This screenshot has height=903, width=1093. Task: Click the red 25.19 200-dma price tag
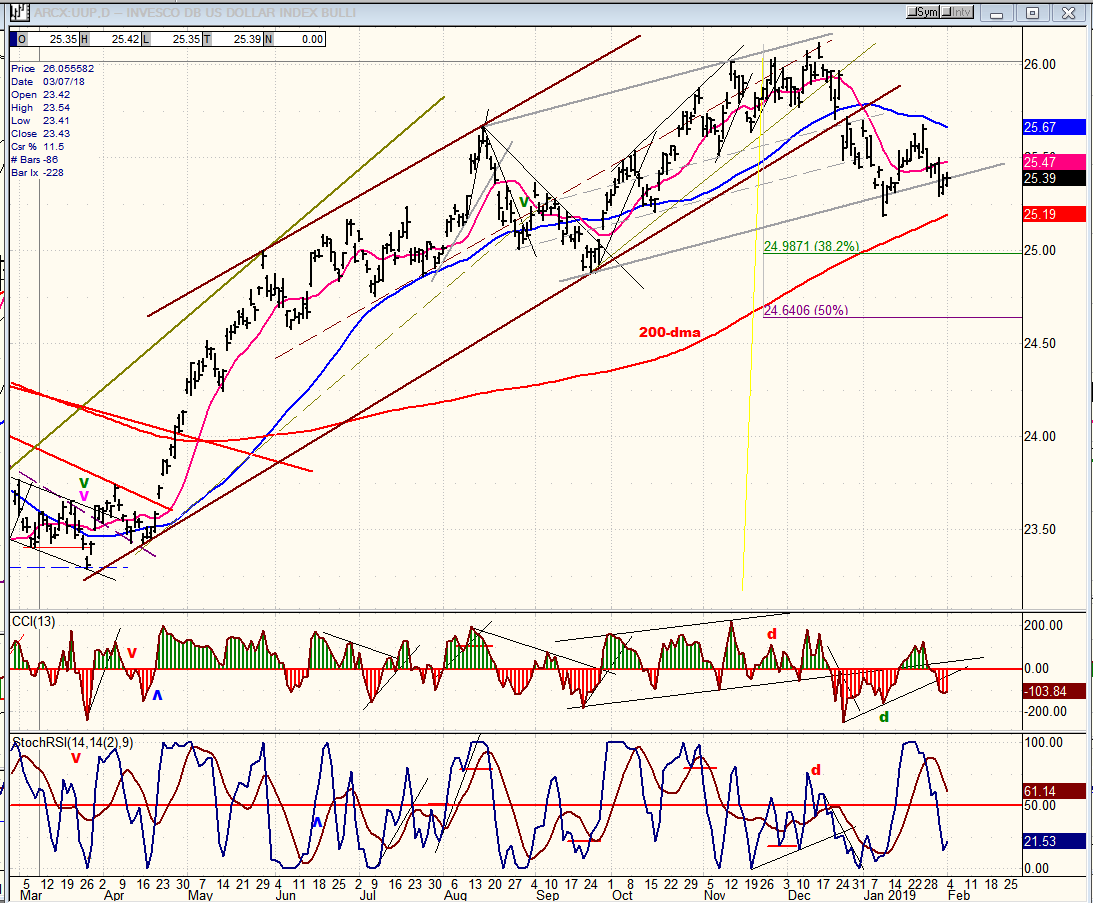tap(1053, 214)
